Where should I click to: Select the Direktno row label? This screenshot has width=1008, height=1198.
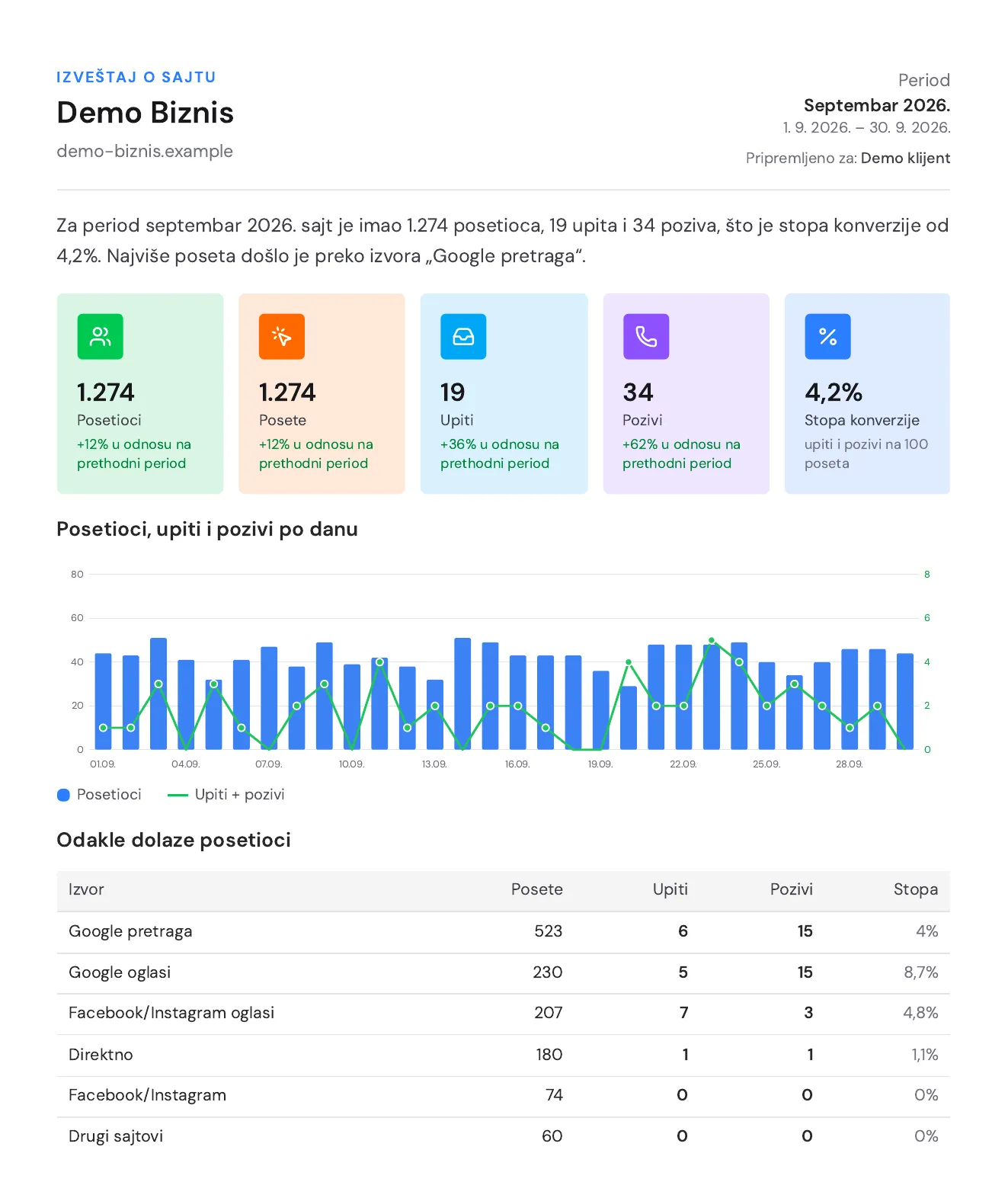101,1055
